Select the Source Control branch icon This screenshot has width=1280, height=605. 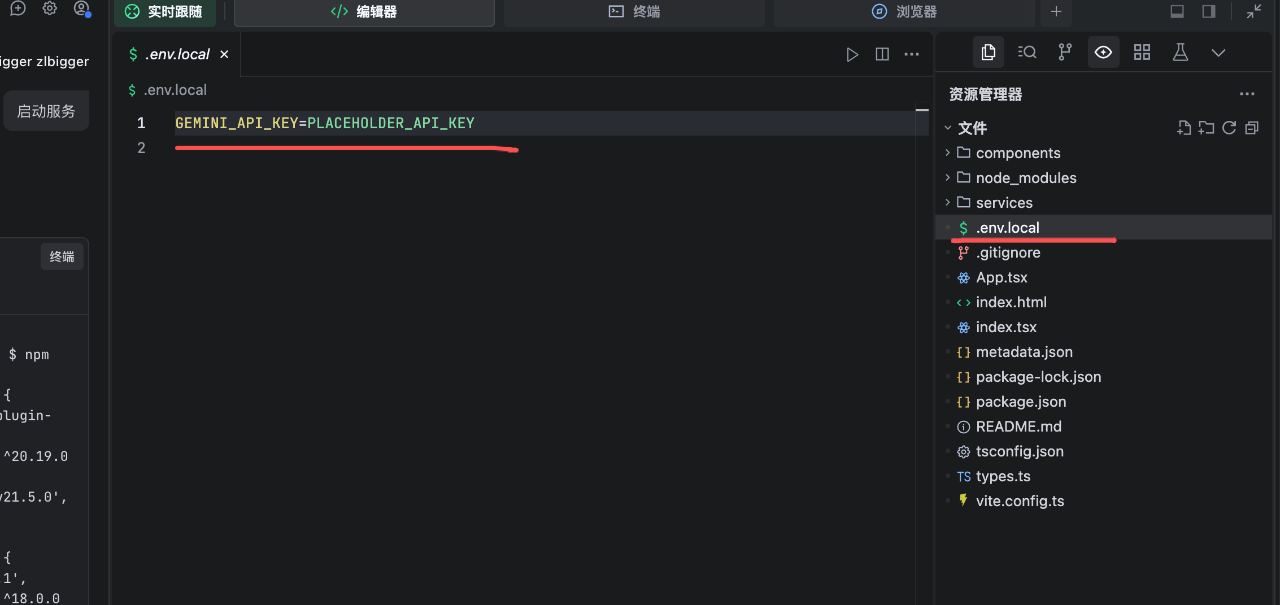[1065, 52]
